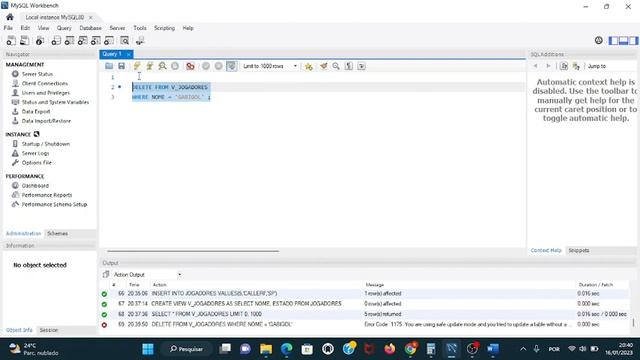640x360 pixels.
Task: Save query to snippets with star icon
Action: (x=309, y=66)
